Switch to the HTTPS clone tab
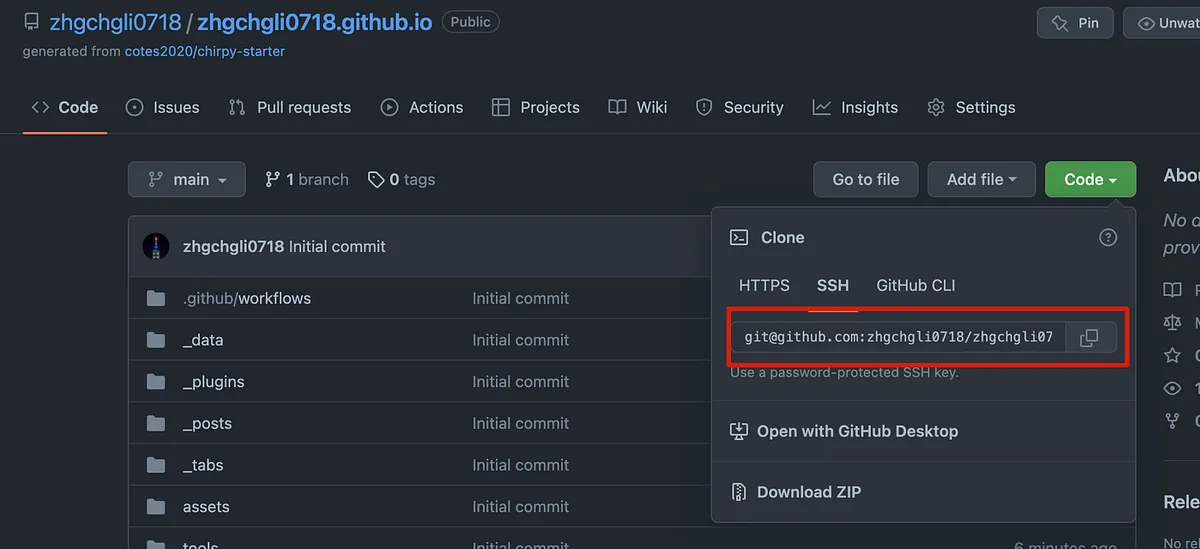The width and height of the screenshot is (1200, 549). 764,285
